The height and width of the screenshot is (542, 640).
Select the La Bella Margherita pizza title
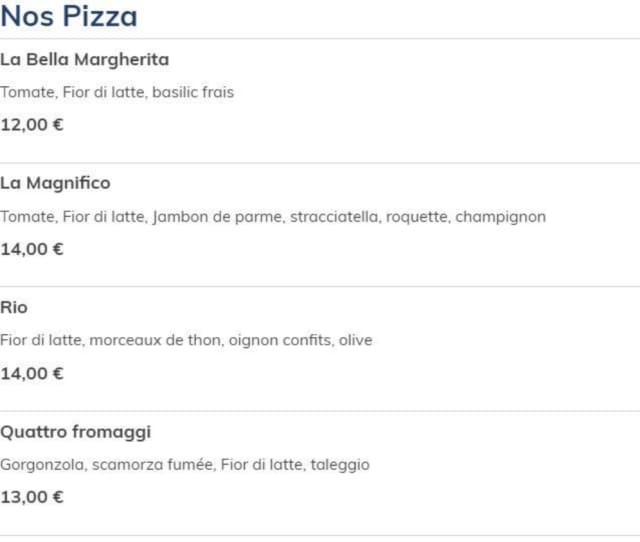pos(84,60)
